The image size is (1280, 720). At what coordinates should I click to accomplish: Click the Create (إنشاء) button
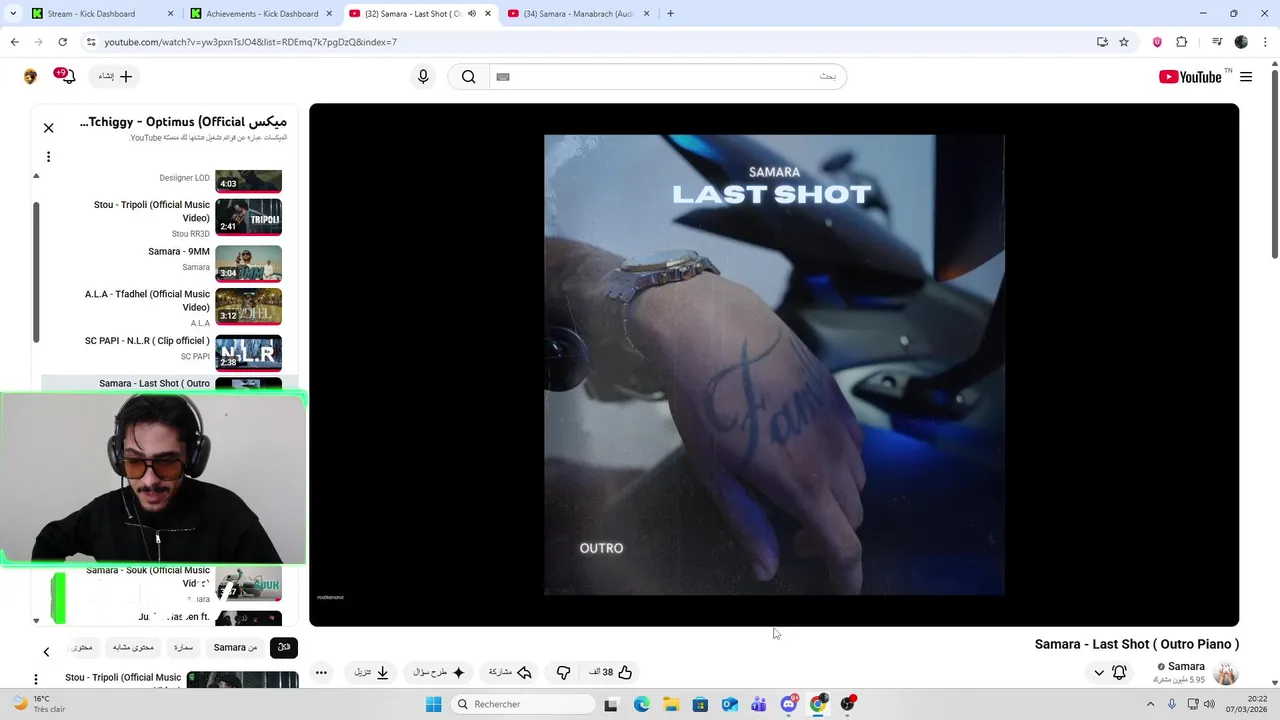[x=115, y=77]
